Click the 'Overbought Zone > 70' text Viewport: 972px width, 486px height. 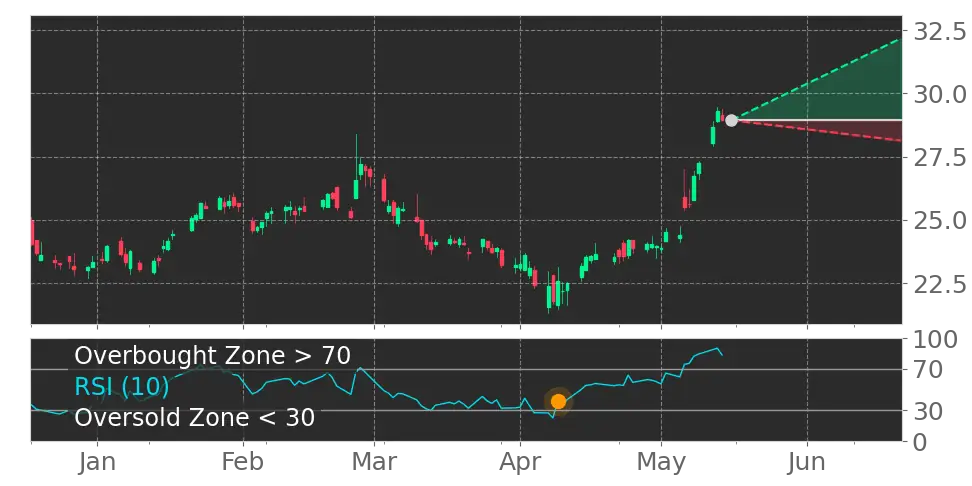point(213,356)
